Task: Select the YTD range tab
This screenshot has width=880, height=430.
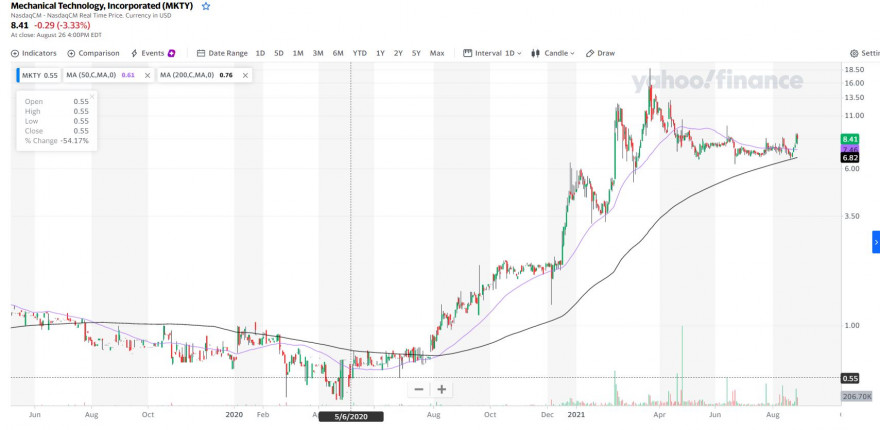Action: click(360, 53)
